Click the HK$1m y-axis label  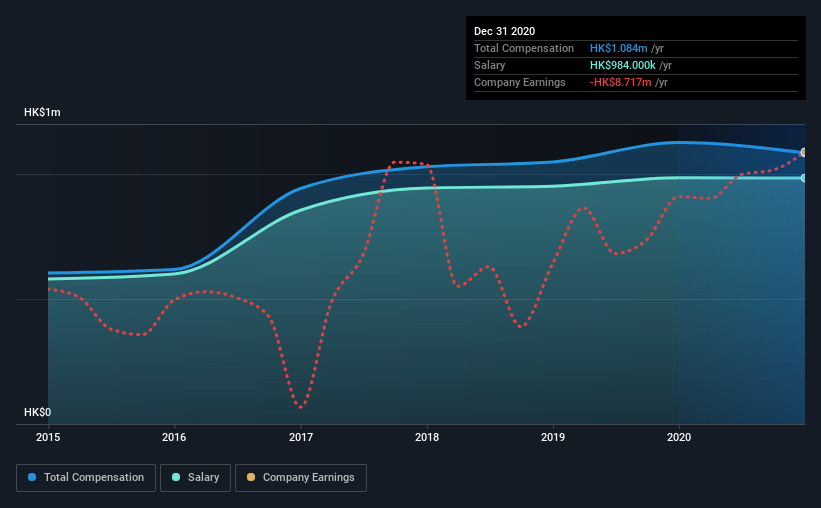pos(42,113)
